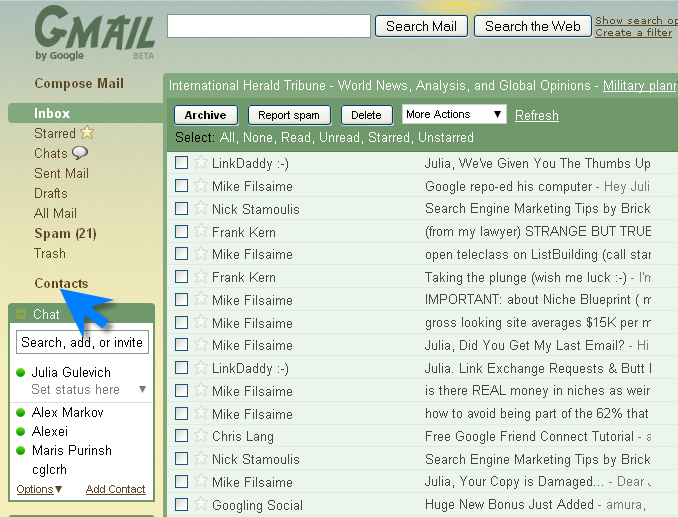This screenshot has height=517, width=678.
Task: Expand the Set status here dropdown
Action: [142, 390]
